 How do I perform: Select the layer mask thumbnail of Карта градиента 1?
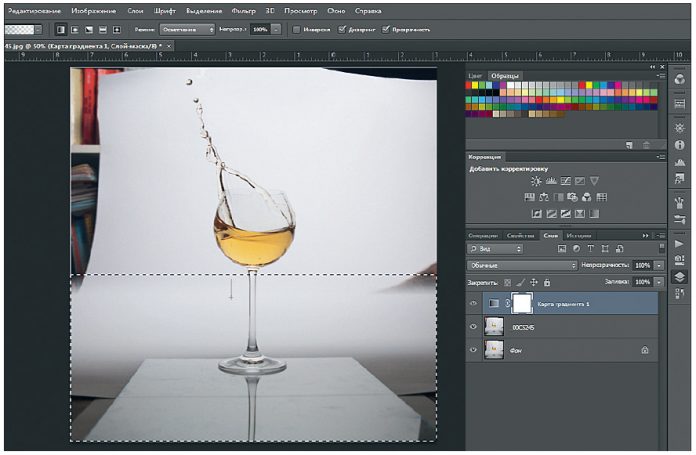(522, 303)
